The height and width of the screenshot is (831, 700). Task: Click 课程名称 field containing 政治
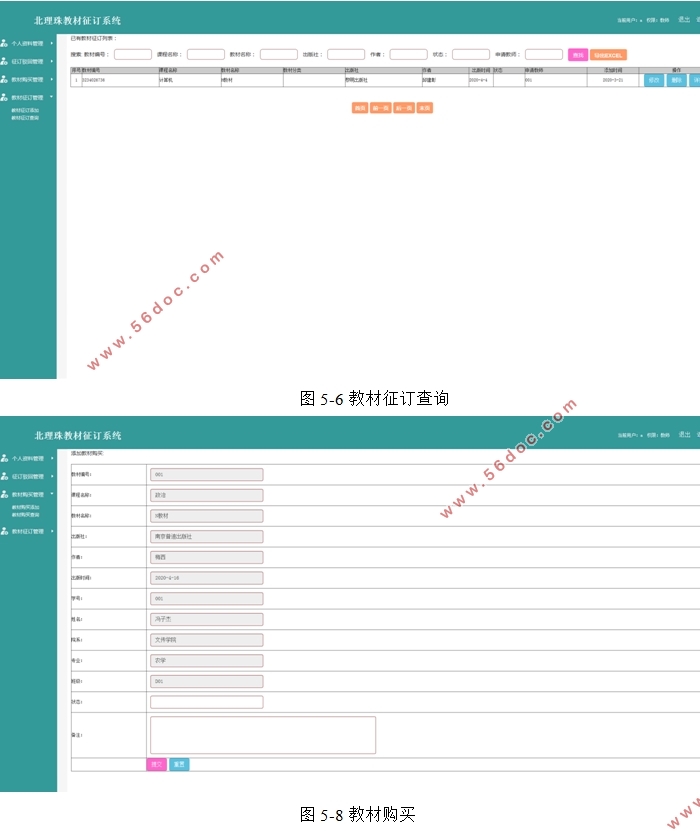[207, 495]
